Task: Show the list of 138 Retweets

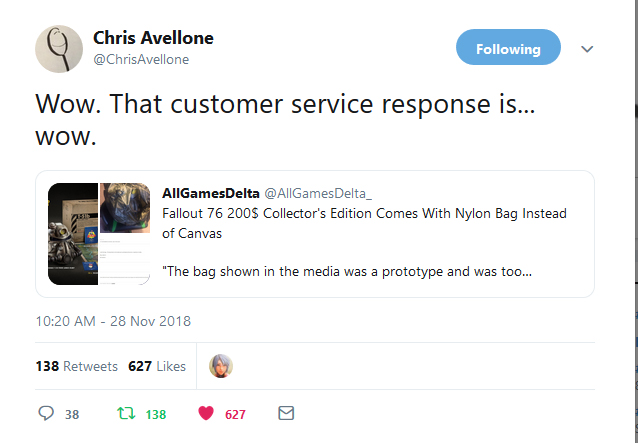Action: tap(76, 366)
